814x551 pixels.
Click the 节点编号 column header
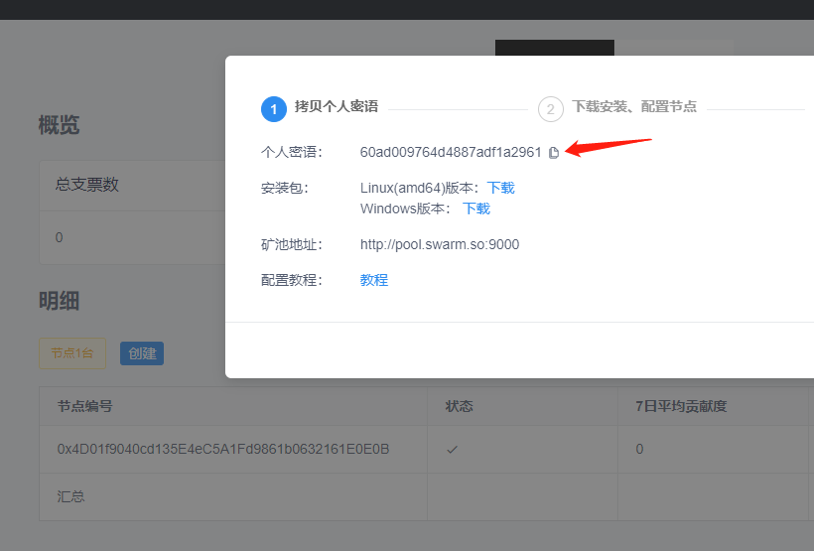[x=85, y=406]
